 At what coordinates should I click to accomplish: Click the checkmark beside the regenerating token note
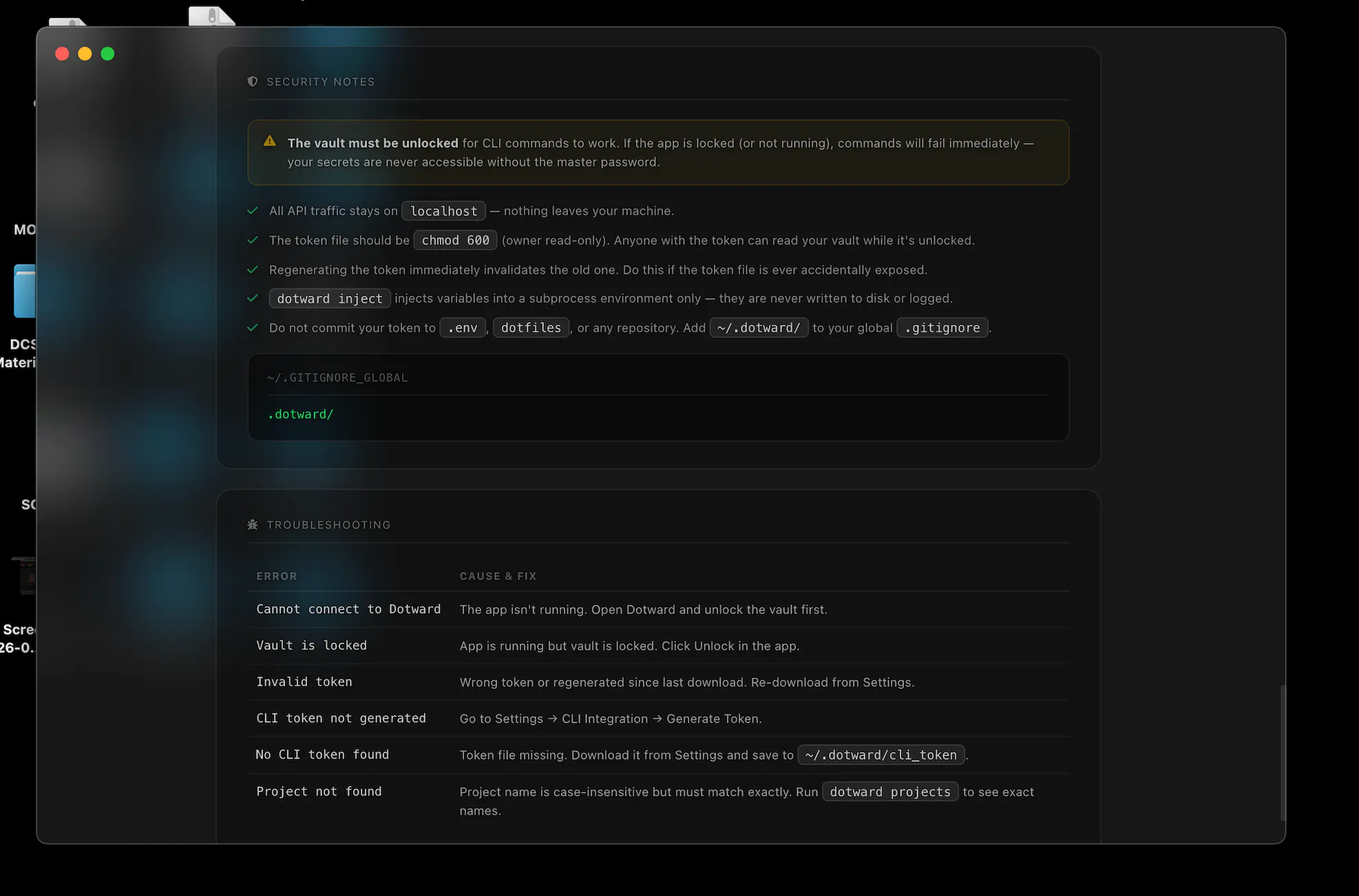coord(253,270)
